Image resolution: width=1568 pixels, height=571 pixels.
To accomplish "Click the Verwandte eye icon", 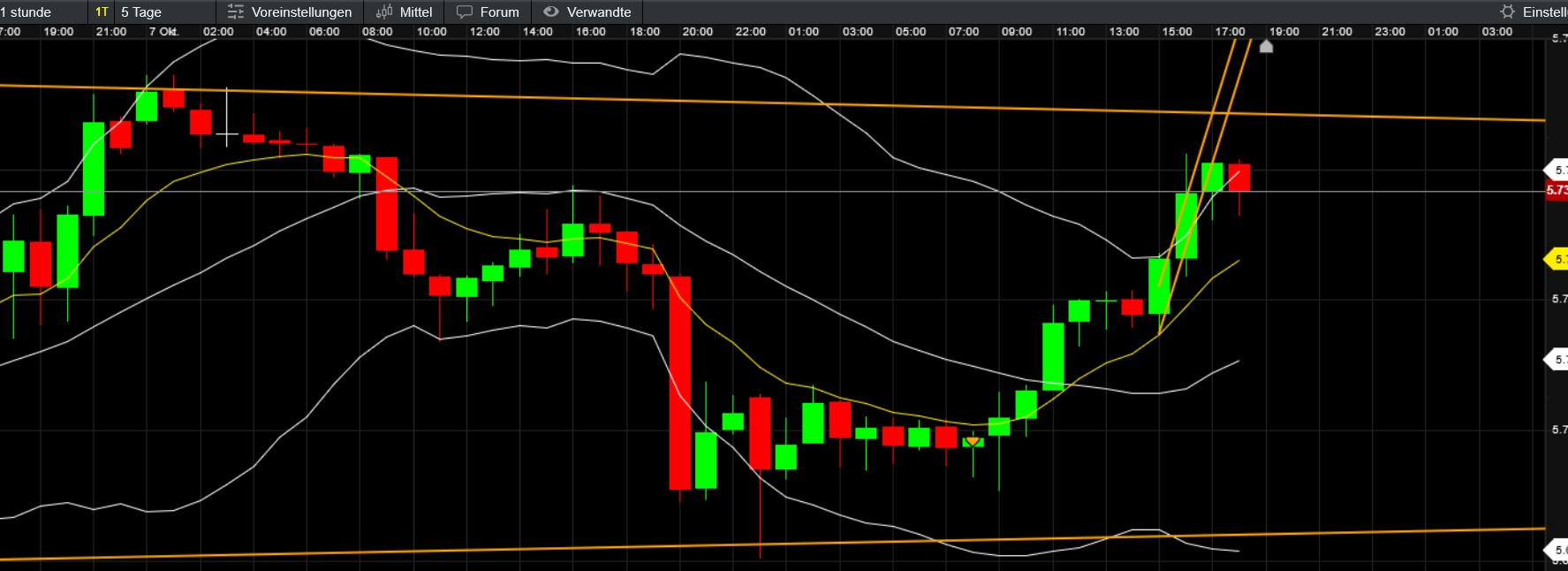I will click(551, 12).
